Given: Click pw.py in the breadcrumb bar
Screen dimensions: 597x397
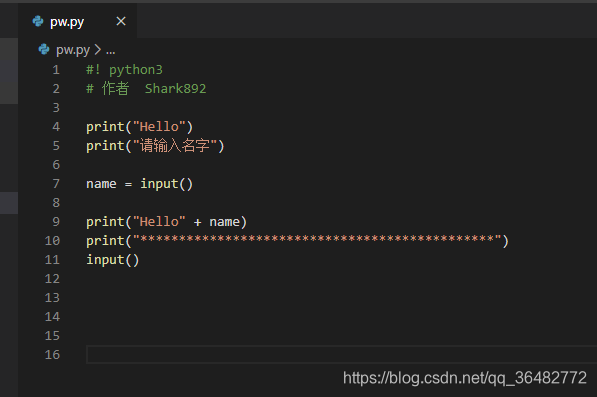Looking at the screenshot, I should pyautogui.click(x=73, y=49).
